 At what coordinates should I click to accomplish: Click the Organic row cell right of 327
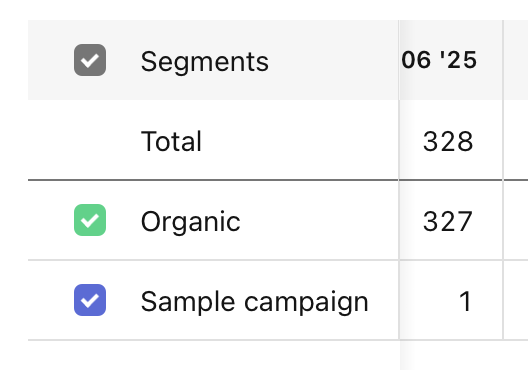point(516,220)
